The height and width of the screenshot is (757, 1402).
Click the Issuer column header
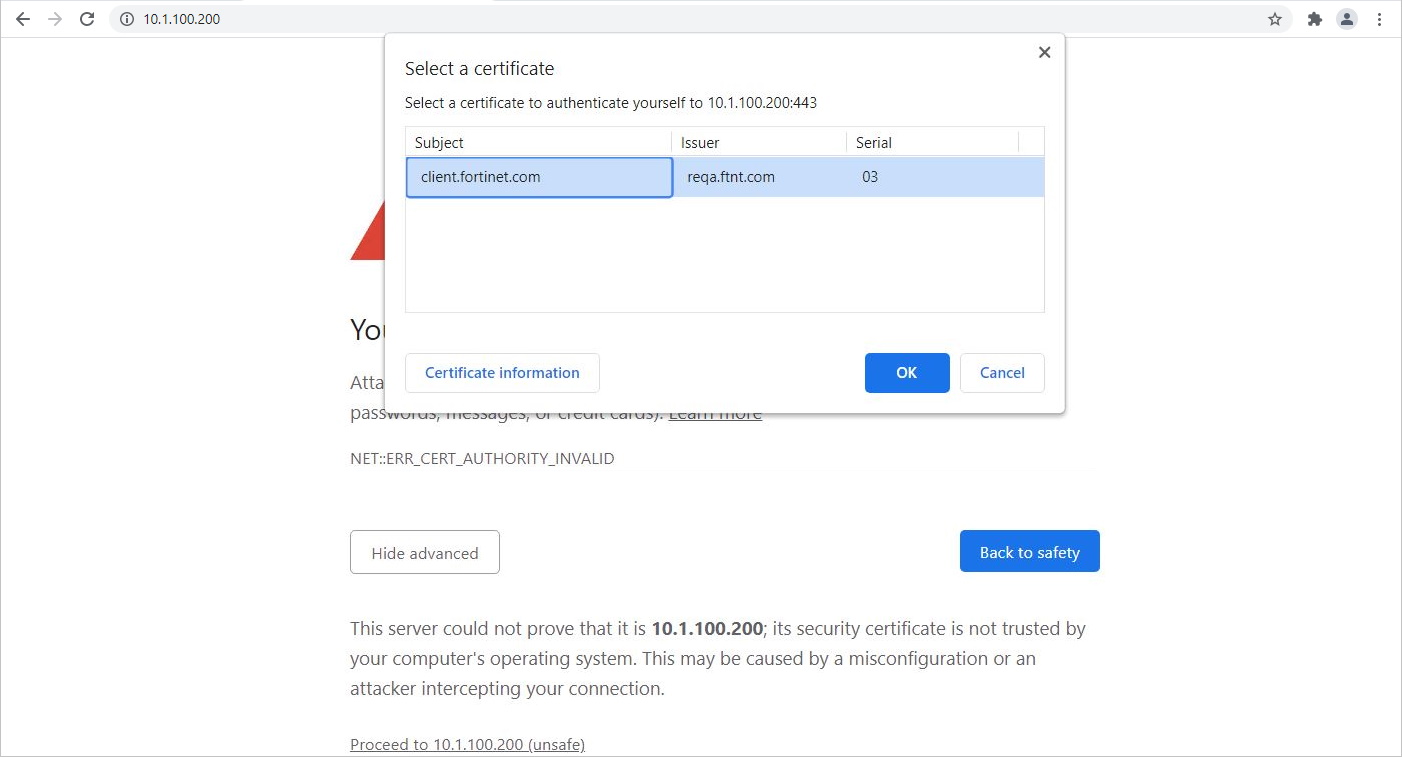[x=699, y=142]
